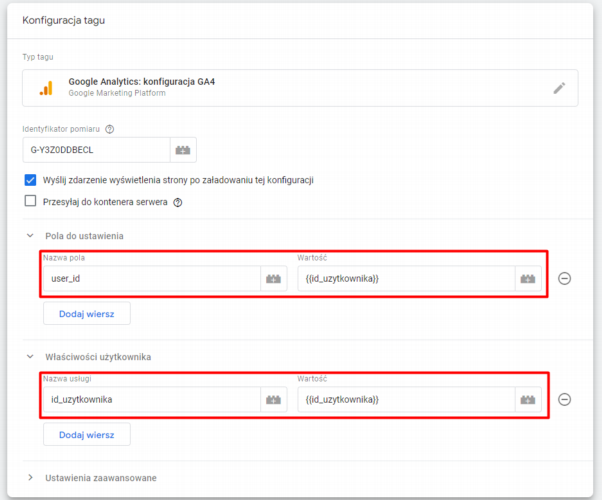Open variable picker for id_uzytkownika property value
Viewport: 602px width, 500px height.
529,399
